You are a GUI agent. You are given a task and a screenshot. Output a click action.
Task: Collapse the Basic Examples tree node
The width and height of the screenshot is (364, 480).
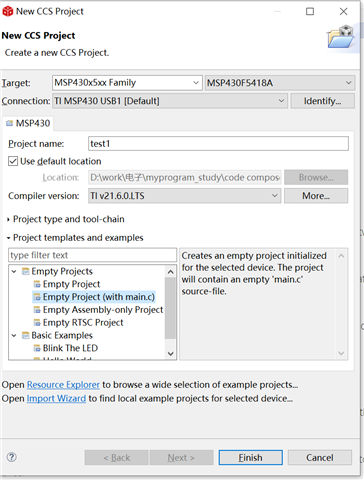14,335
